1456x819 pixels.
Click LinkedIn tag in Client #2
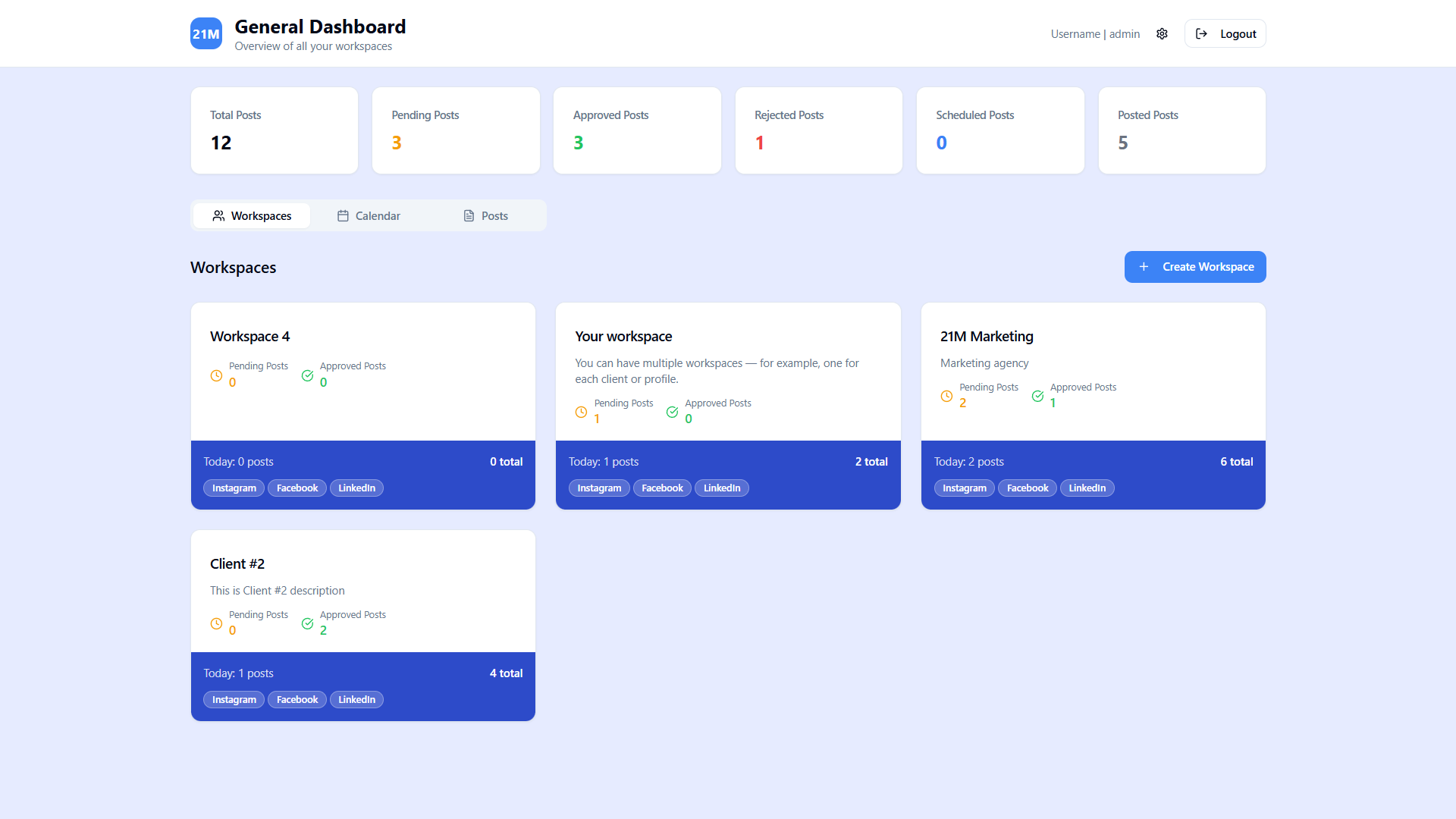coord(356,699)
